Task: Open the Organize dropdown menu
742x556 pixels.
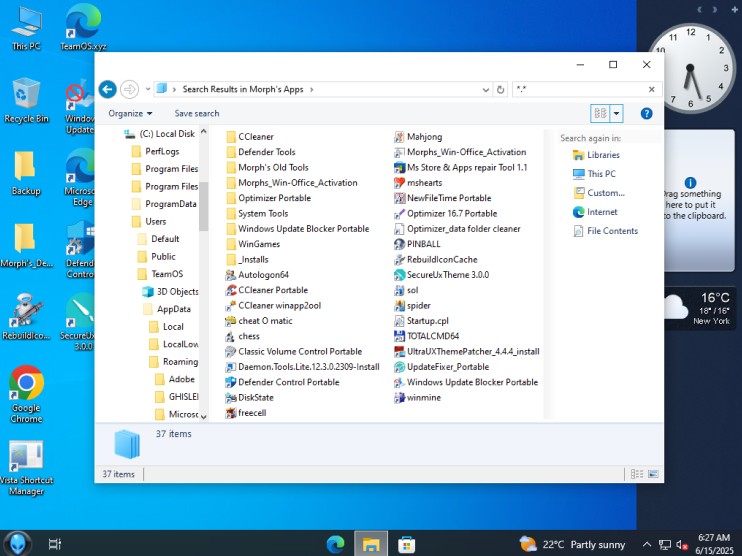Action: [x=130, y=114]
